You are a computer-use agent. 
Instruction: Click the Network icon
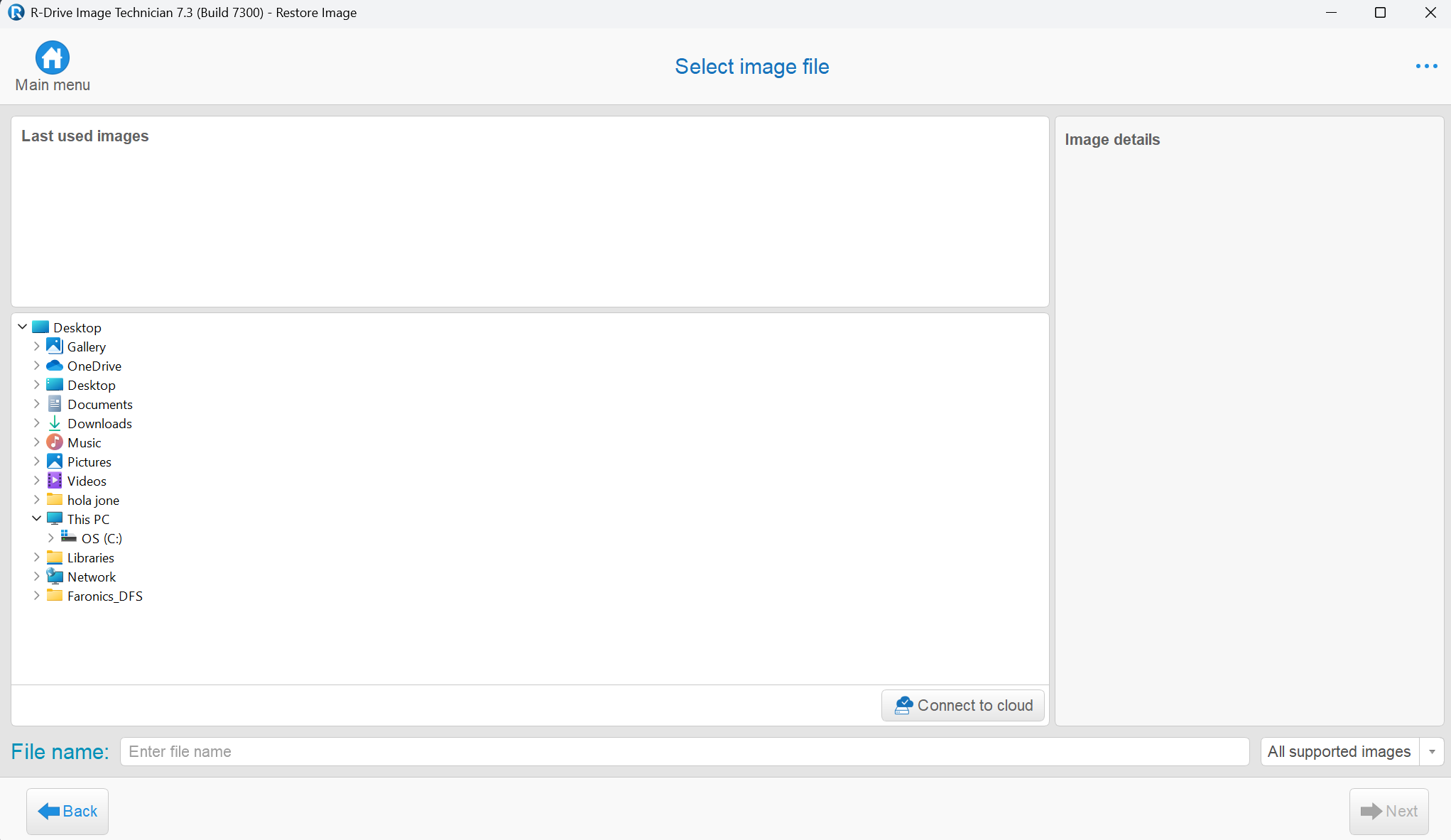coord(55,576)
